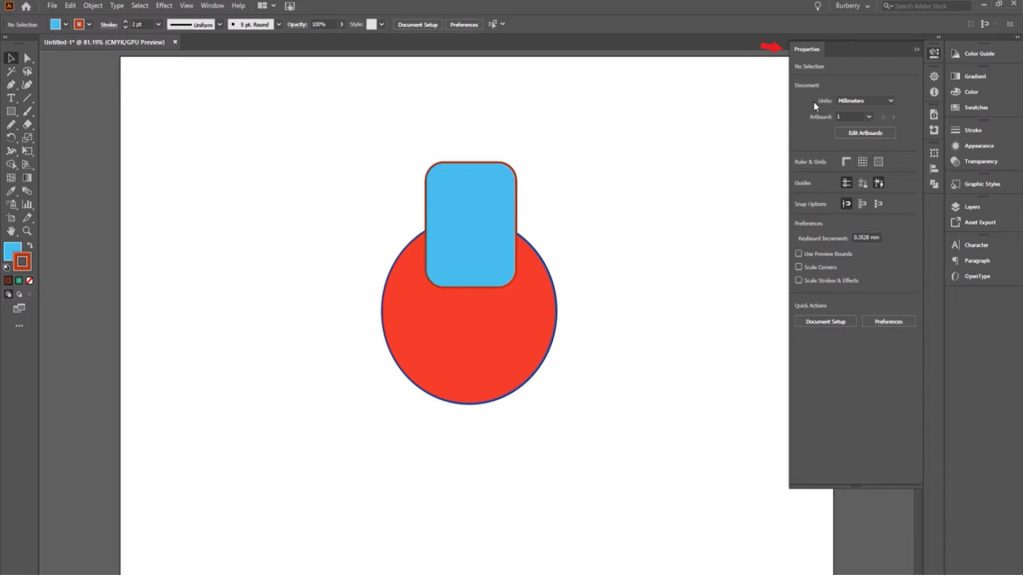Screen dimensions: 1024x576
Task: Open the Object menu
Action: click(x=93, y=6)
